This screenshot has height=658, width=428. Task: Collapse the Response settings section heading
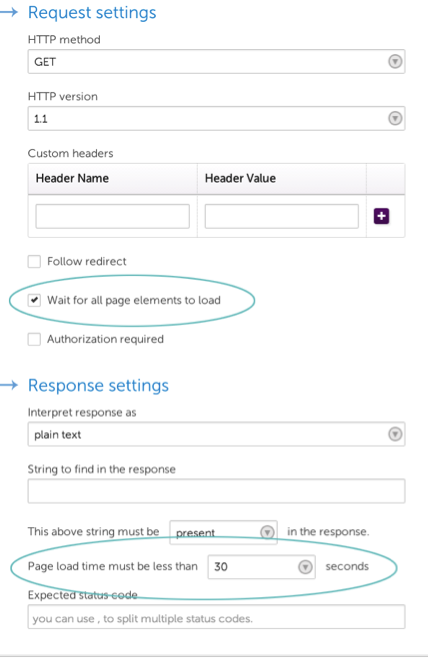98,385
